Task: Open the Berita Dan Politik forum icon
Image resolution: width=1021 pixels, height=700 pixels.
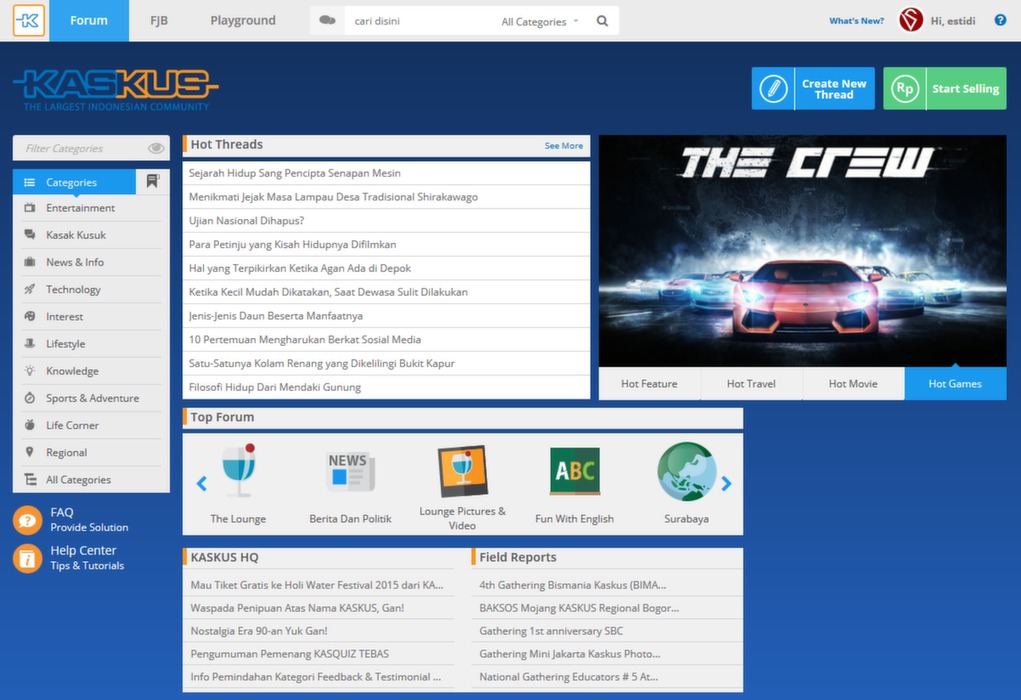Action: pos(350,472)
